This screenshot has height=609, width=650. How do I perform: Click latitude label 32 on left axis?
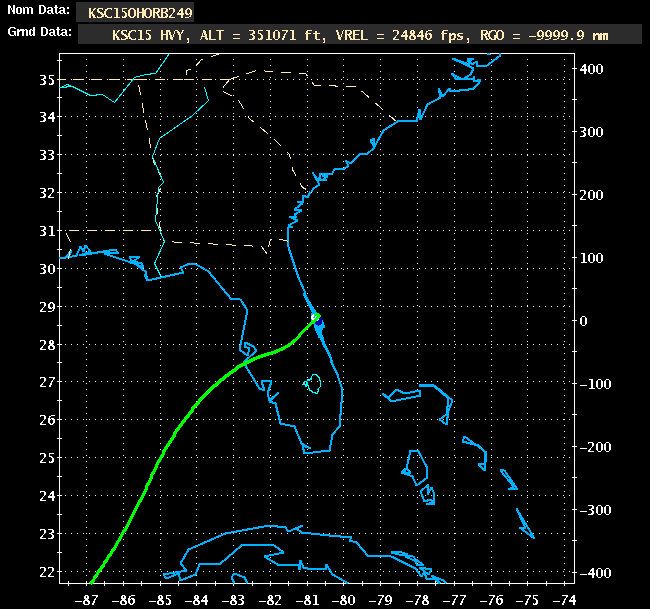pos(47,193)
